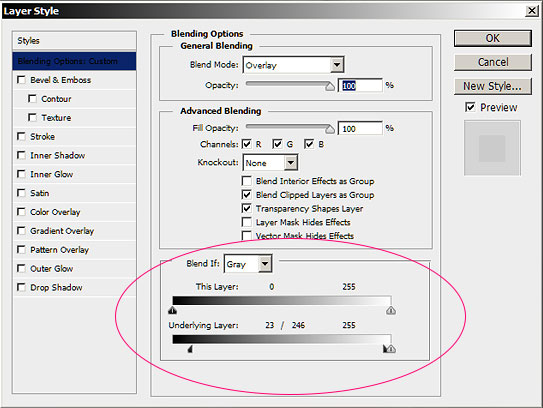543x408 pixels.
Task: Click the Opacity percentage input field
Action: pyautogui.click(x=360, y=86)
